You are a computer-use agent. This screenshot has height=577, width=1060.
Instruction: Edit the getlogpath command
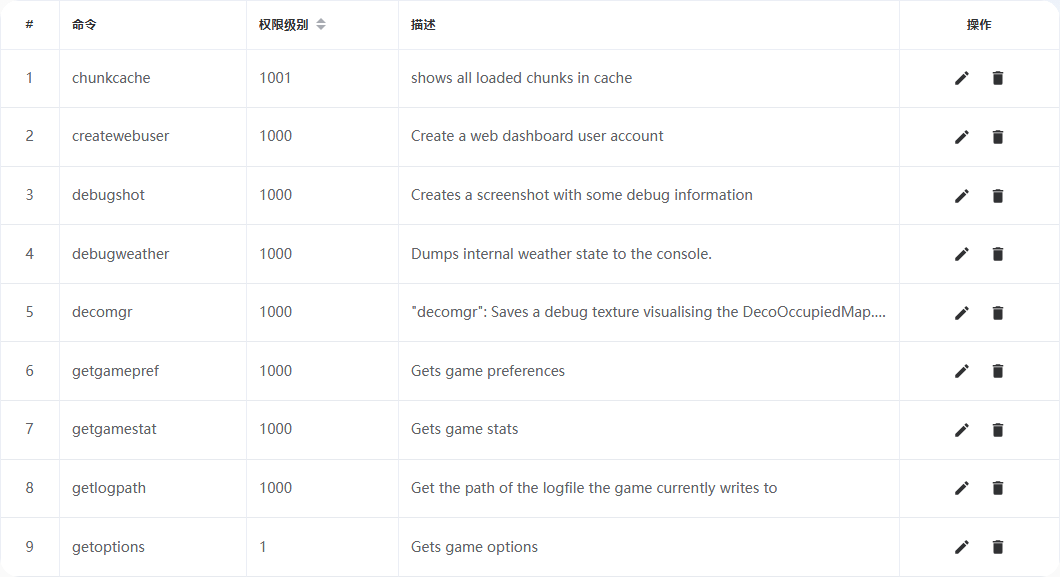961,488
